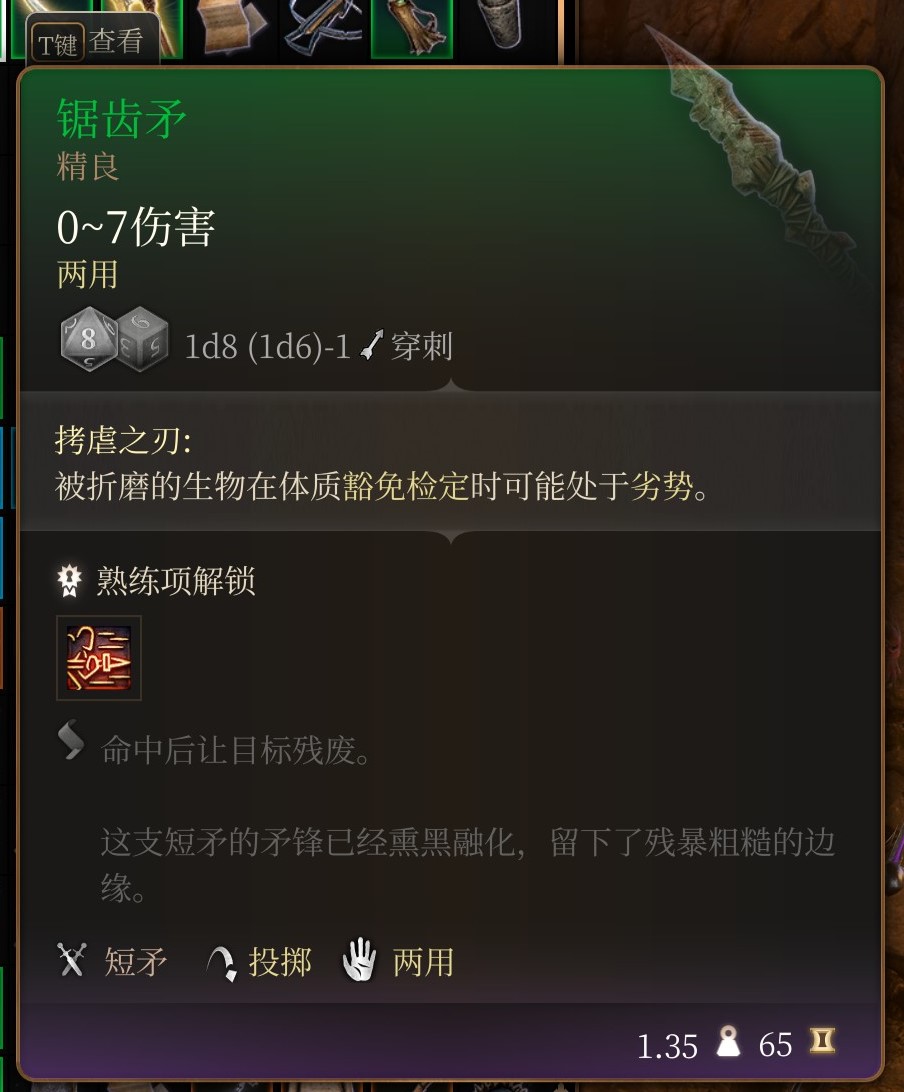This screenshot has width=904, height=1092.
Task: Click the 命中后让目标残废 effect icon
Action: pyautogui.click(x=70, y=740)
